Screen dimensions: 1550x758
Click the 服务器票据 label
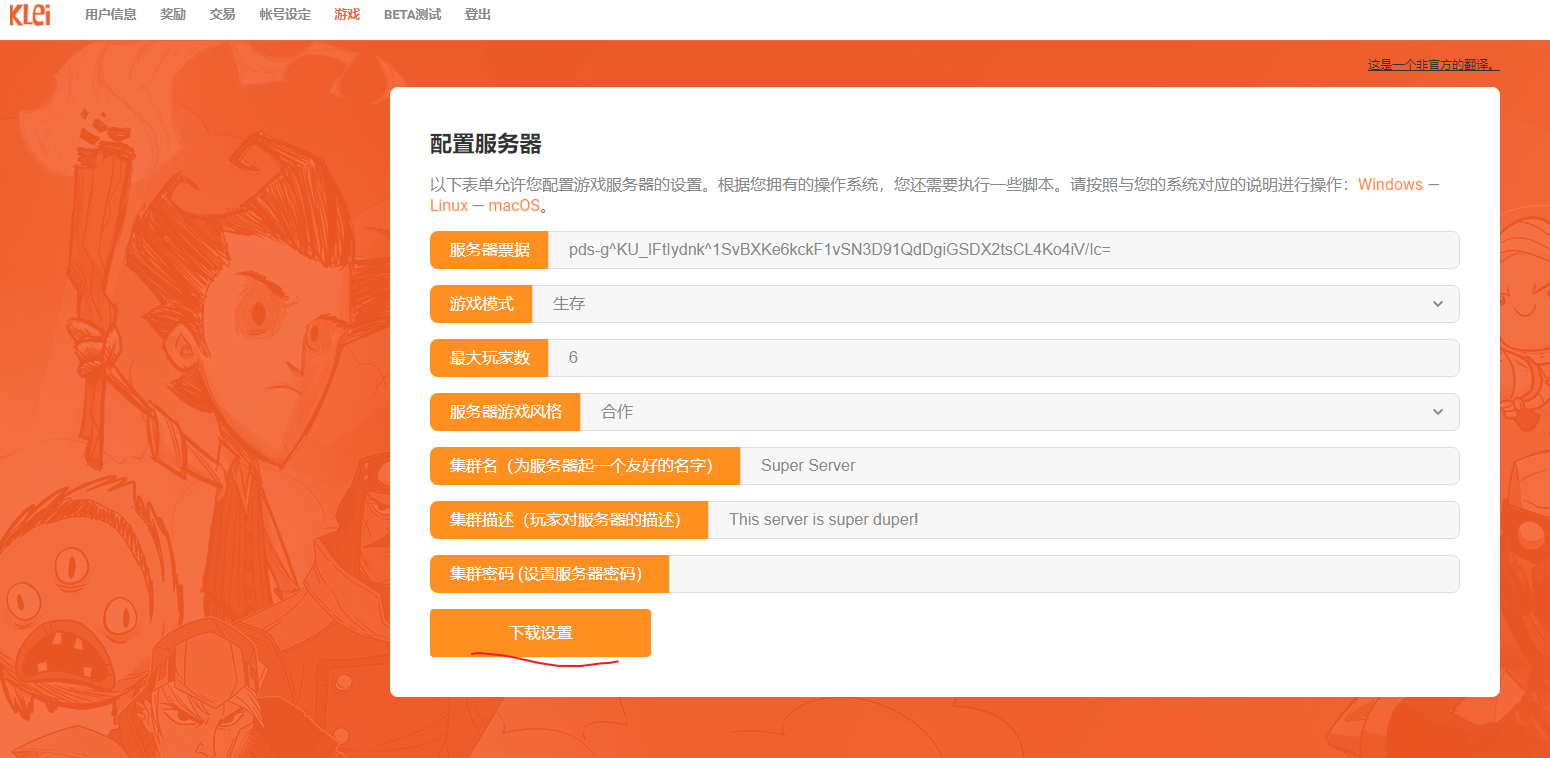[x=489, y=250]
